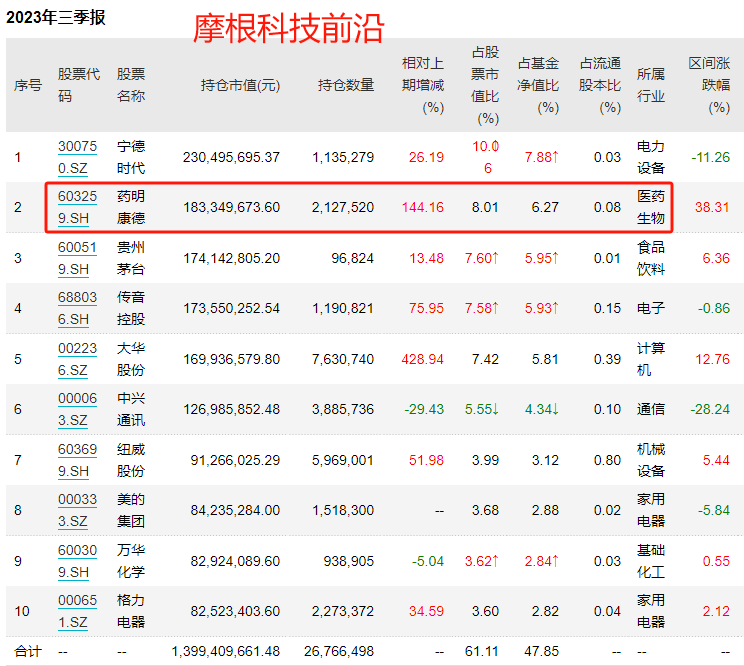Select the 传音控股 stock name cell
The height and width of the screenshot is (666, 744).
point(131,308)
